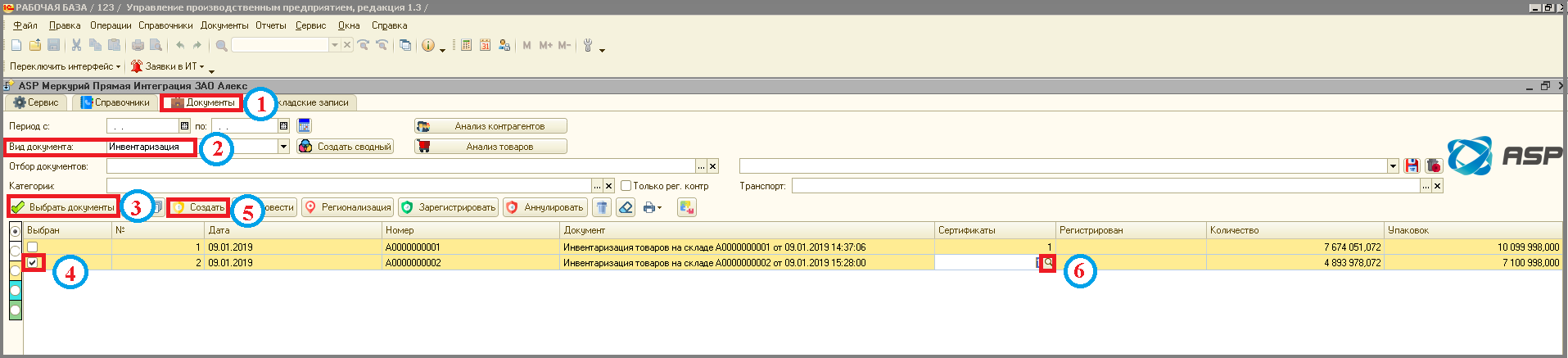The image size is (1568, 358).
Task: Open the Отчеты menu
Action: (x=271, y=25)
